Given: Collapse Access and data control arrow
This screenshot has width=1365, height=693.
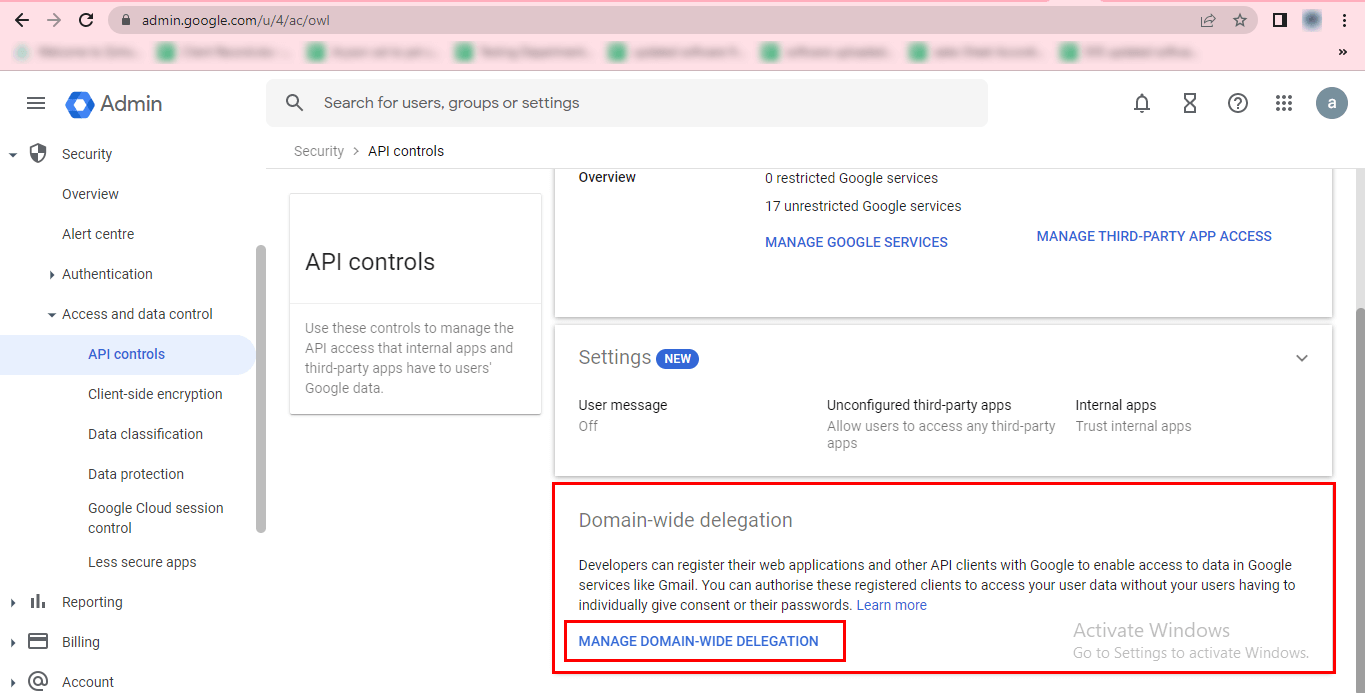Looking at the screenshot, I should point(52,314).
